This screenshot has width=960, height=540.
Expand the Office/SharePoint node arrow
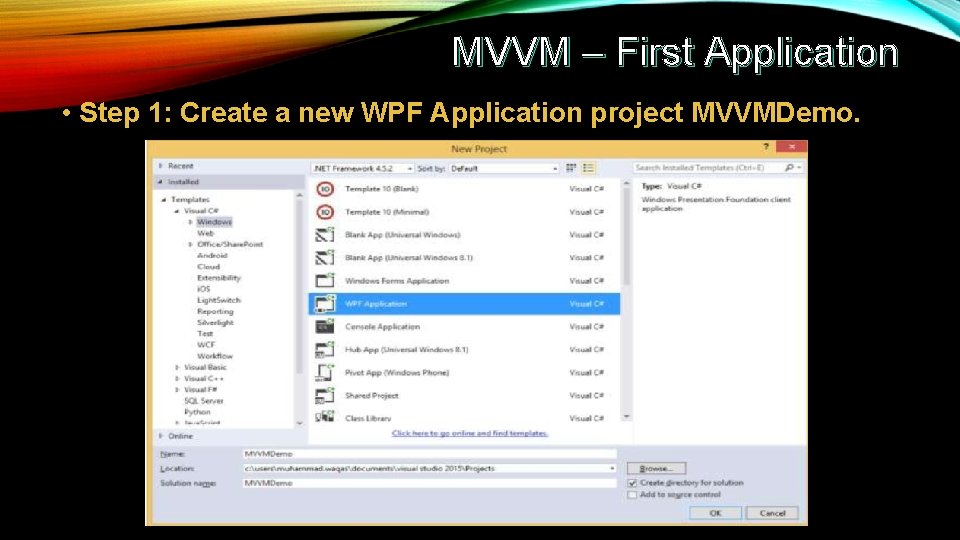click(x=190, y=244)
